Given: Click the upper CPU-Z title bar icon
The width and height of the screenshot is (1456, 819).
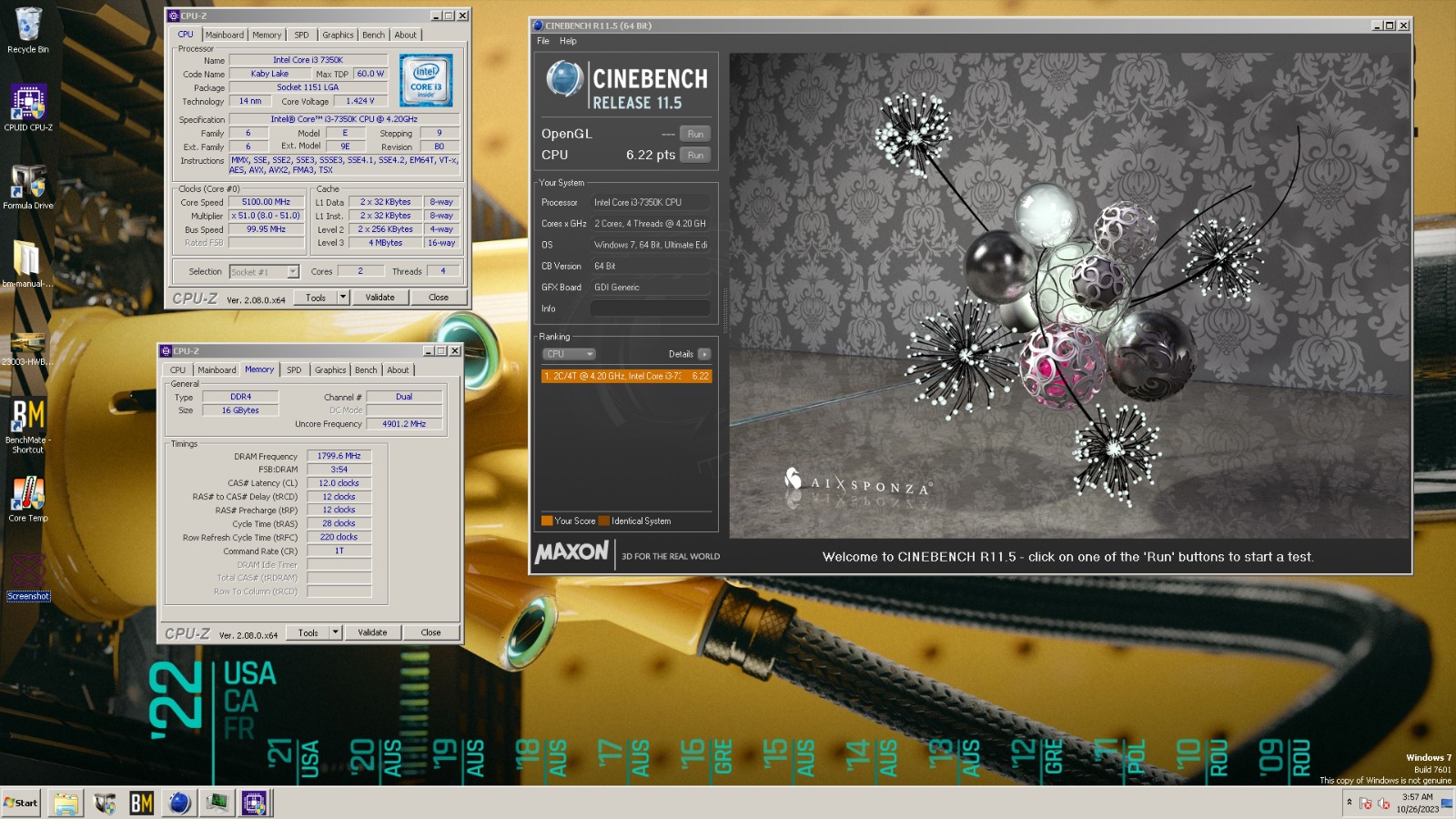Looking at the screenshot, I should [173, 15].
